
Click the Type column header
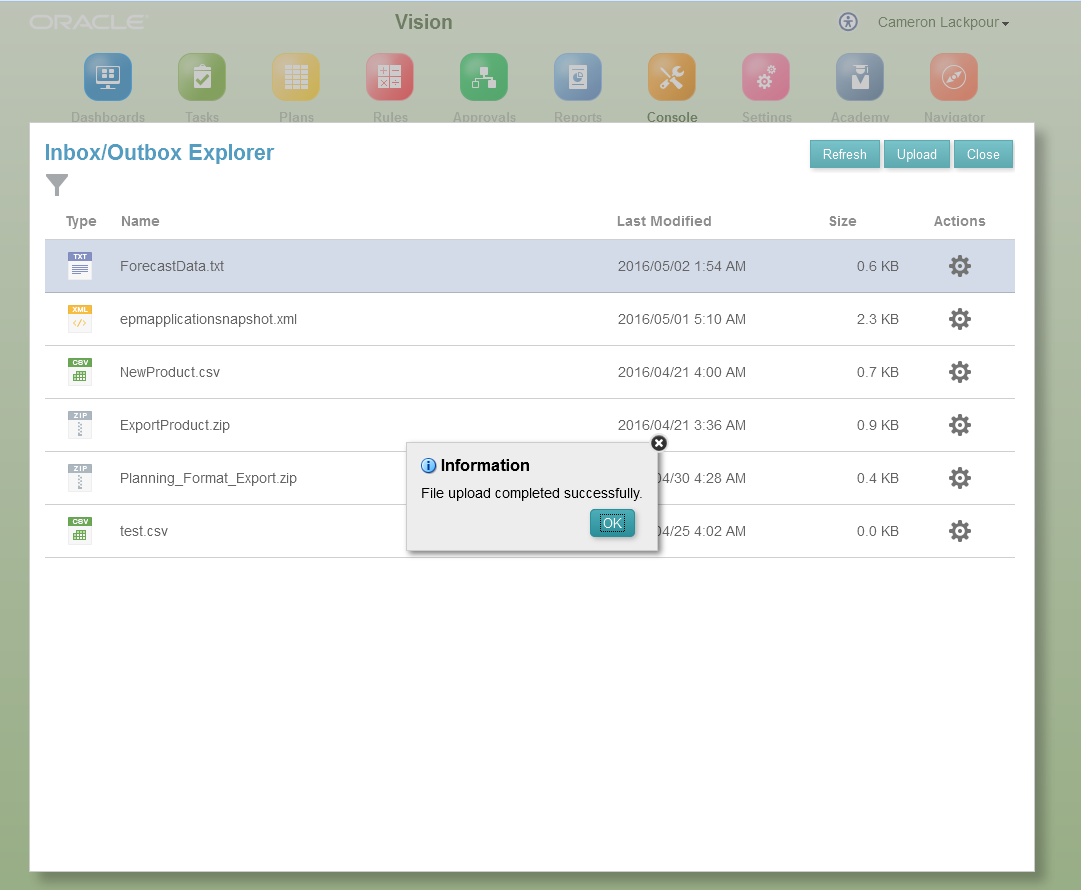[81, 221]
